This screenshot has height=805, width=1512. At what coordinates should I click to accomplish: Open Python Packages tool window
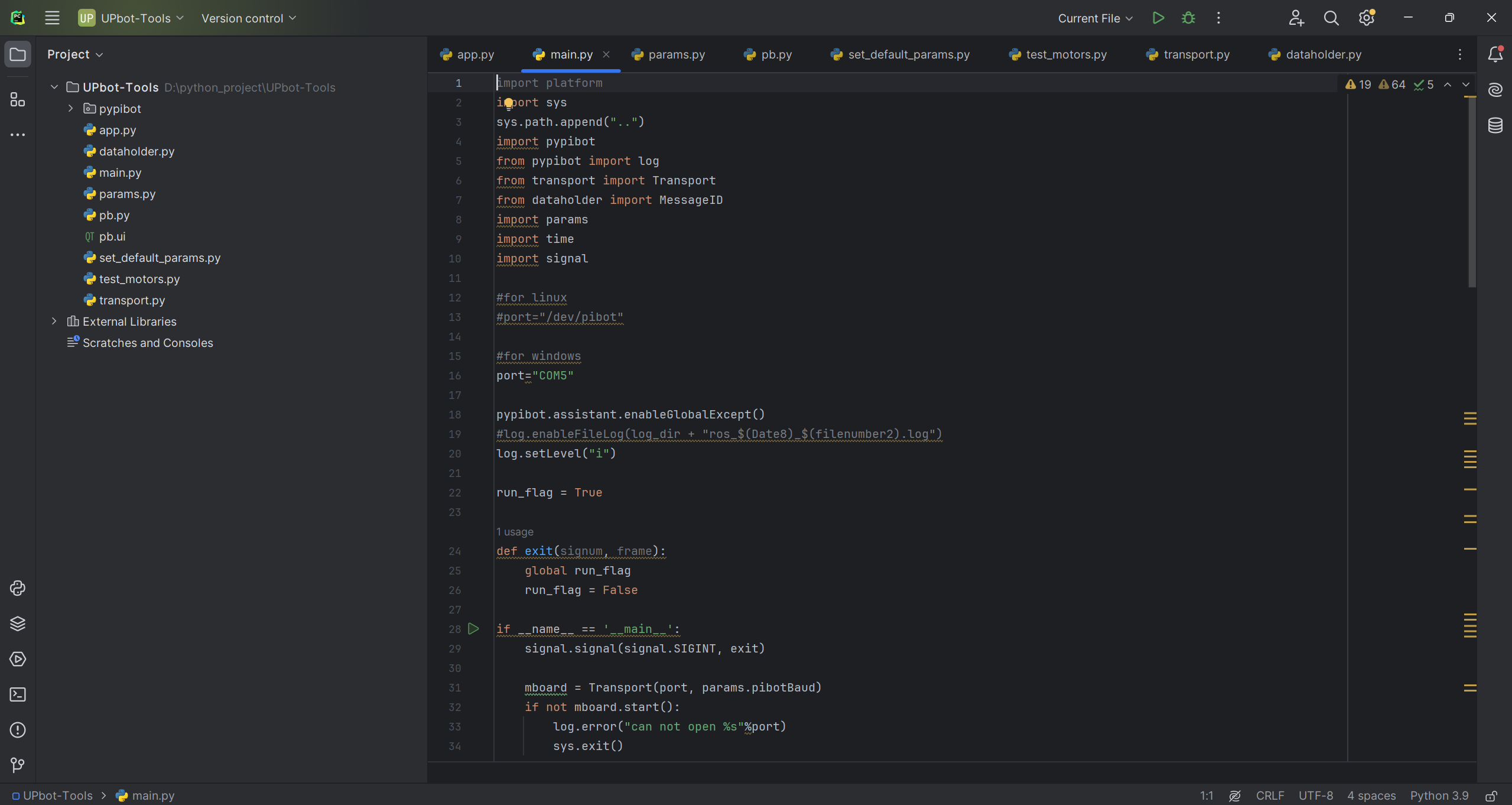[18, 624]
